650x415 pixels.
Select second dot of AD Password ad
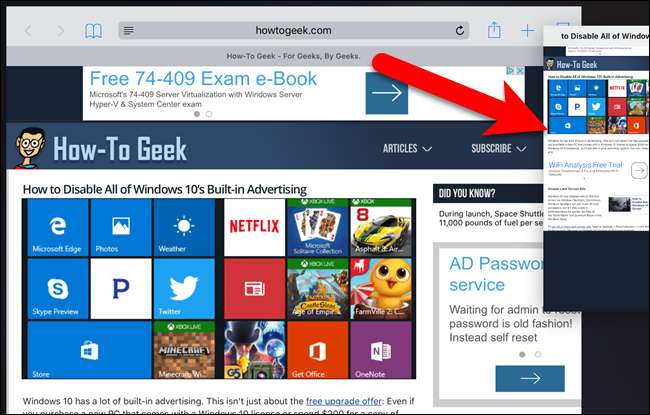(538, 354)
